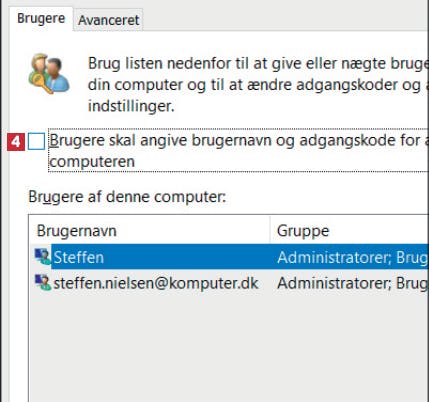Click the divider between the Brugernavn and Gruppe headers
429x402 pixels.
(x=270, y=230)
